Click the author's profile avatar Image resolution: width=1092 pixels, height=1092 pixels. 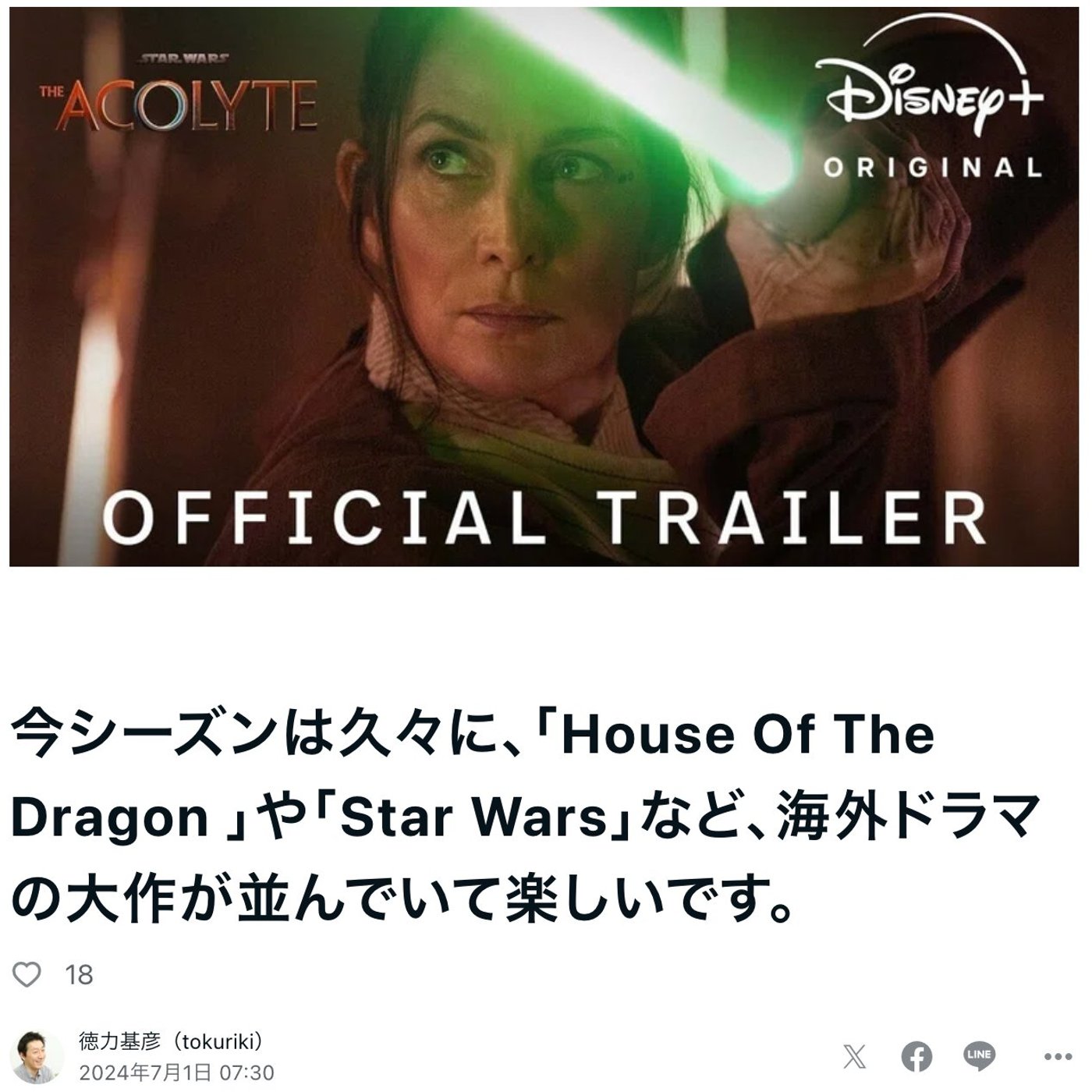(38, 1057)
